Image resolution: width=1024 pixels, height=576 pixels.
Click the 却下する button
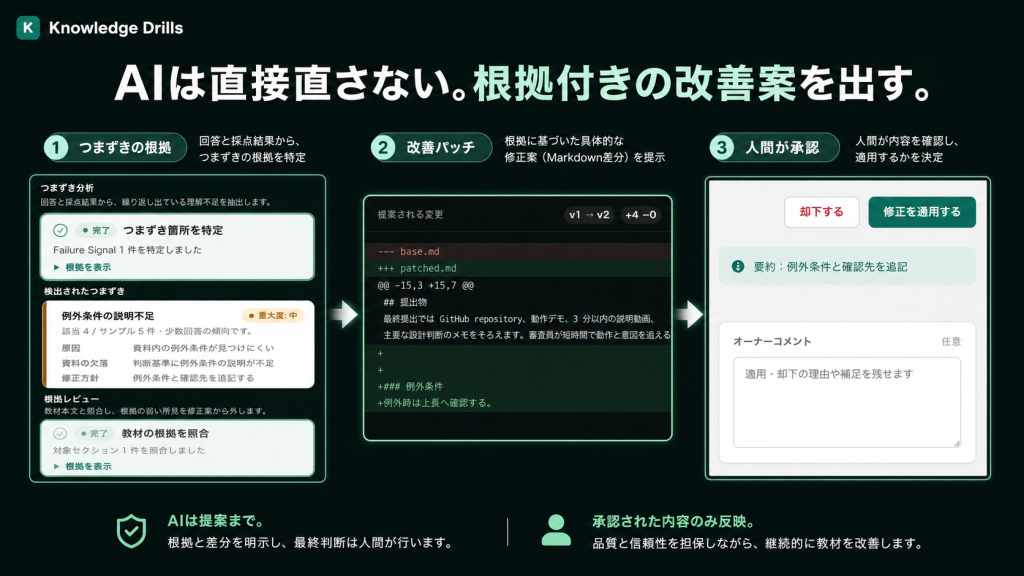tap(822, 212)
